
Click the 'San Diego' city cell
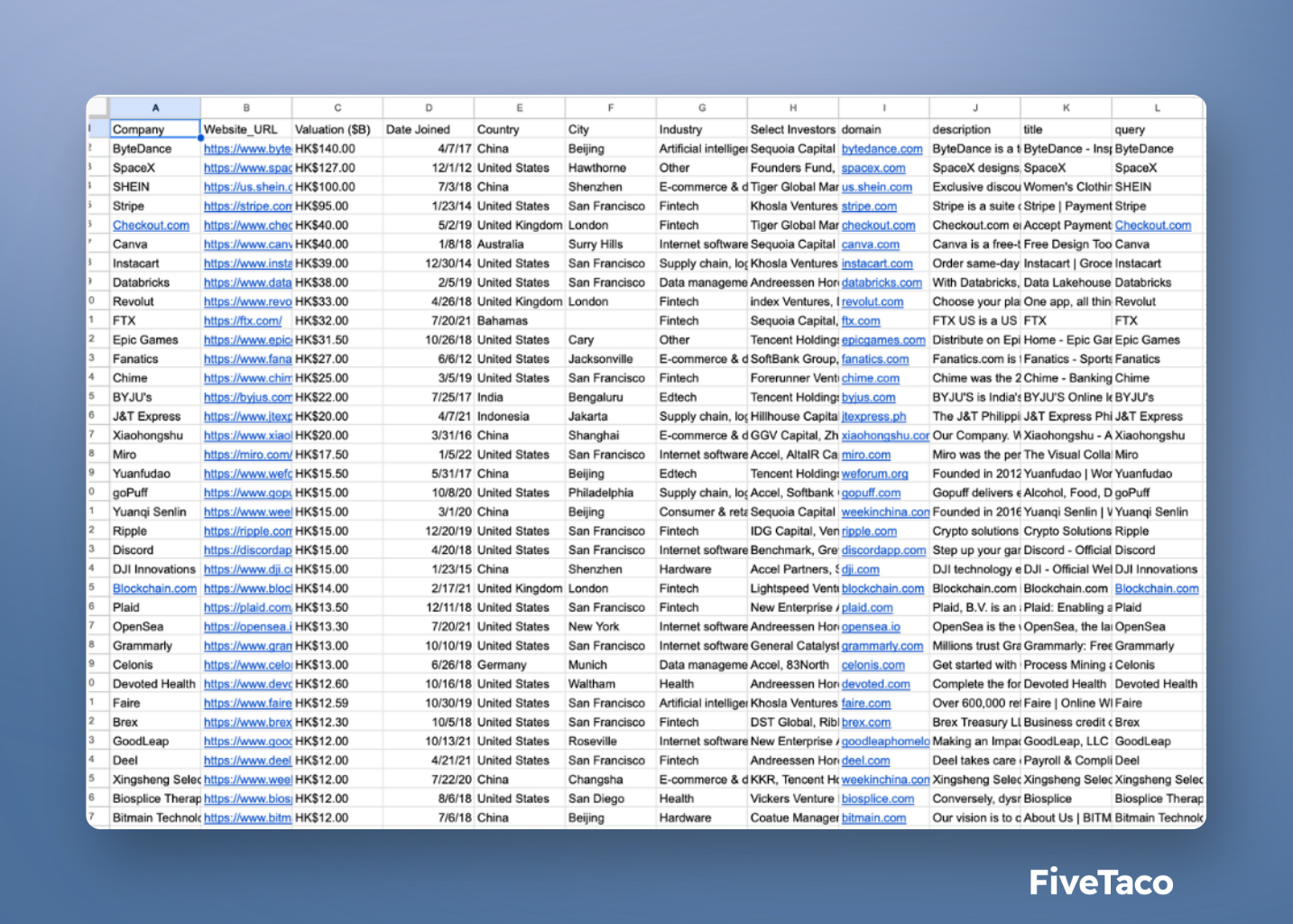(611, 799)
